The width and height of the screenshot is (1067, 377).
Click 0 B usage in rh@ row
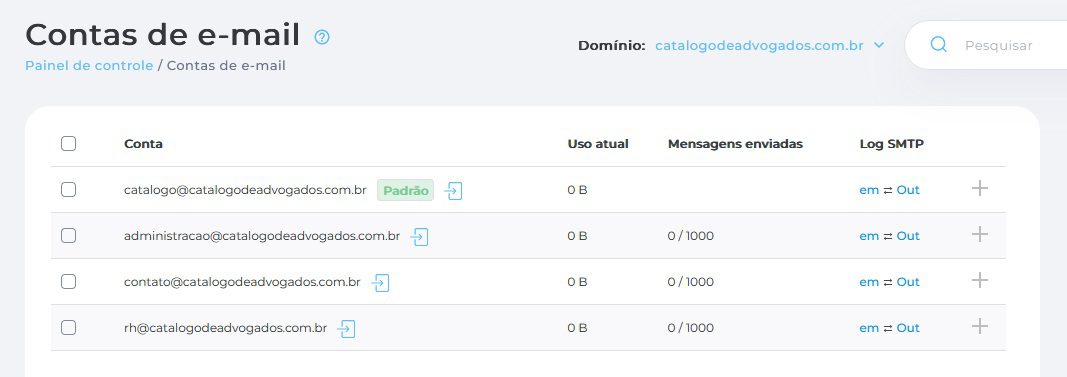click(577, 328)
